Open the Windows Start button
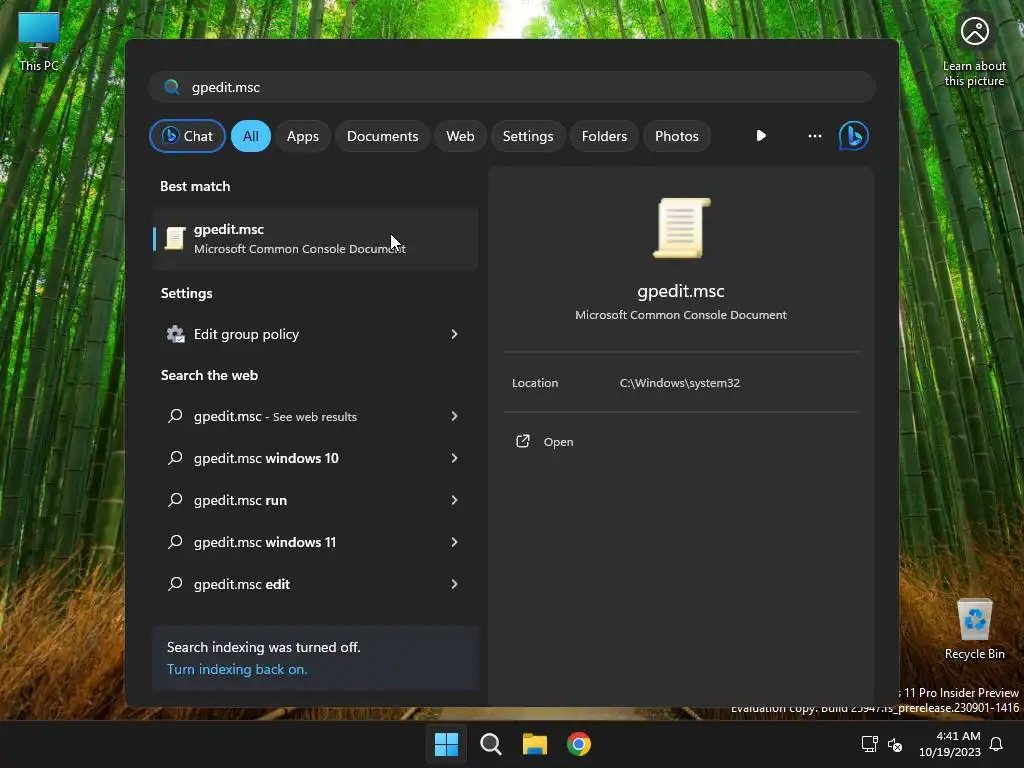Viewport: 1024px width, 768px height. (446, 744)
